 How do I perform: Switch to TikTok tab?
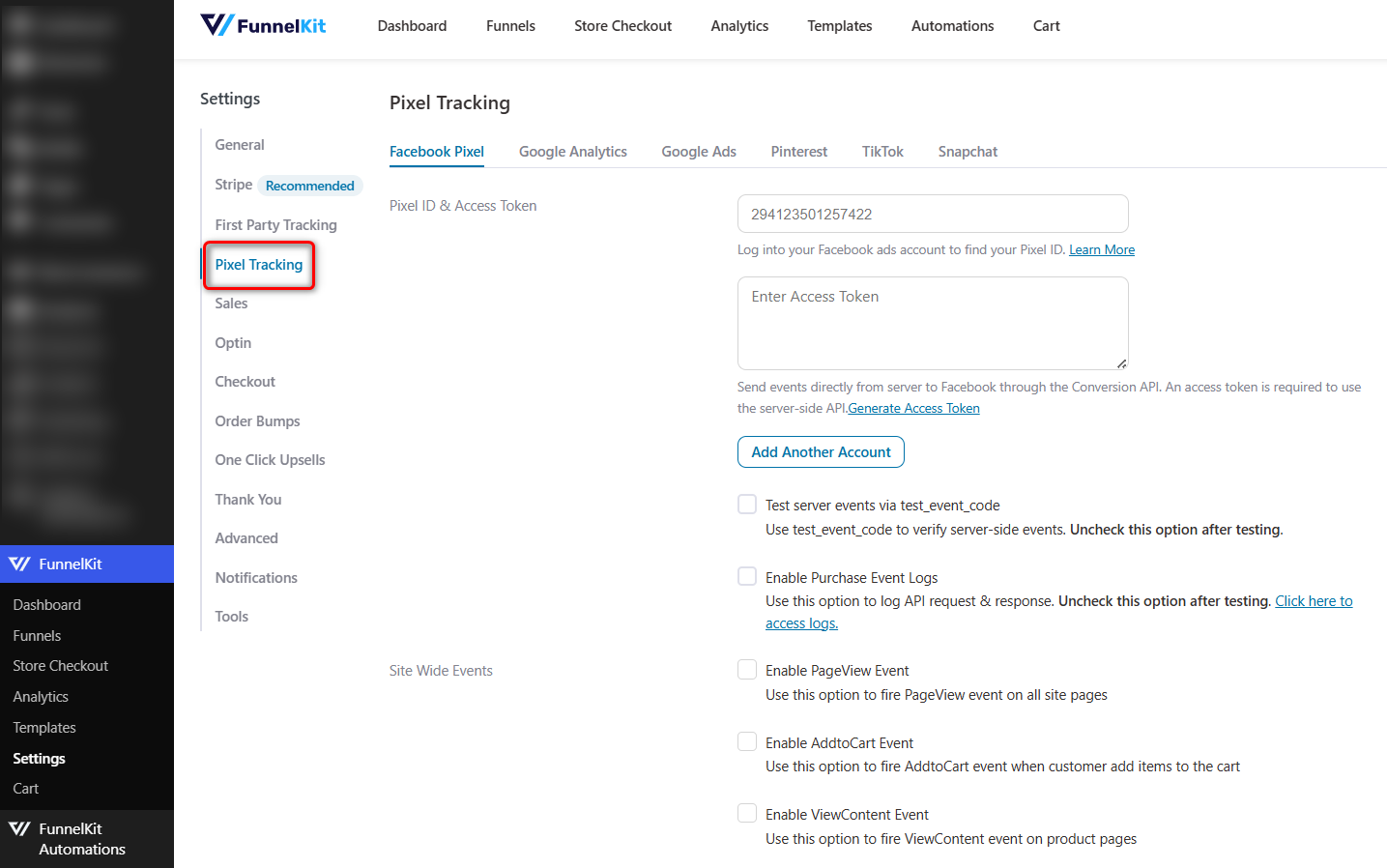click(x=882, y=152)
